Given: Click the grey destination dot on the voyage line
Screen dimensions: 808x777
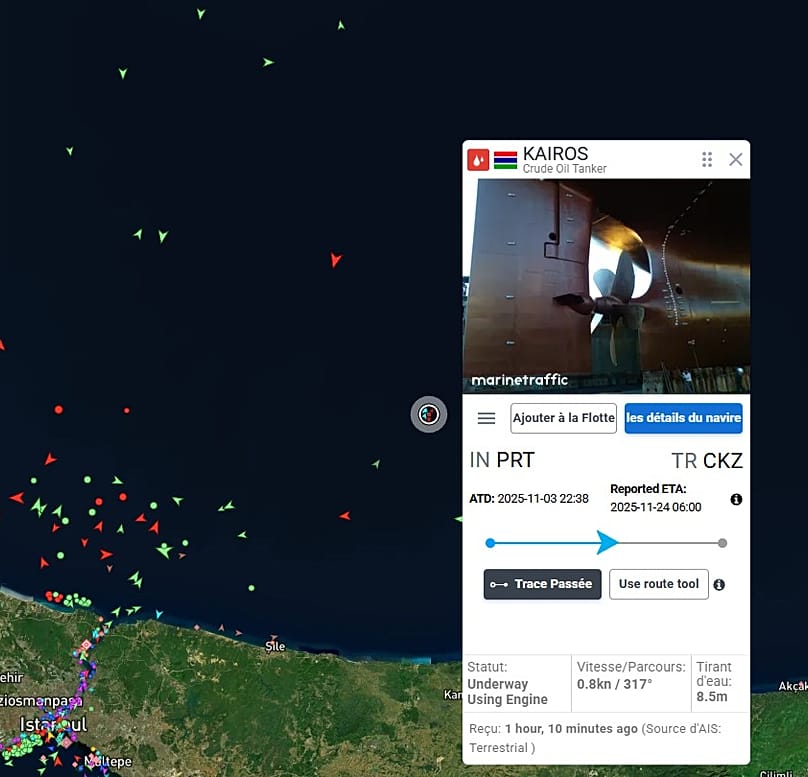Looking at the screenshot, I should click(722, 543).
